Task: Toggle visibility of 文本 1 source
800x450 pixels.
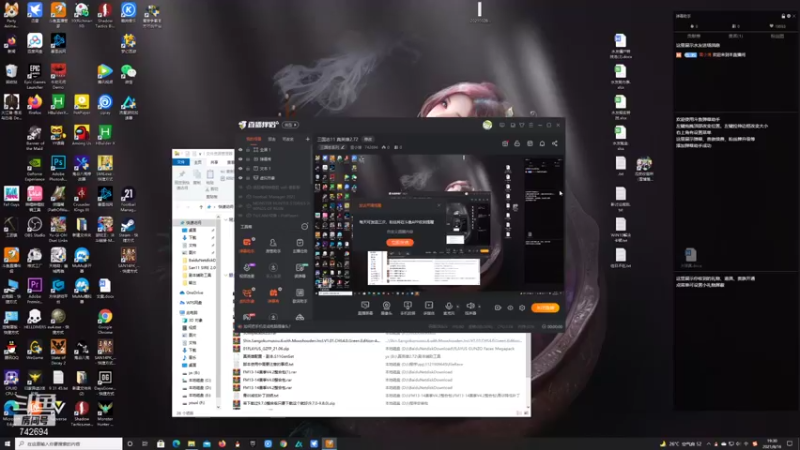Action: [241, 168]
